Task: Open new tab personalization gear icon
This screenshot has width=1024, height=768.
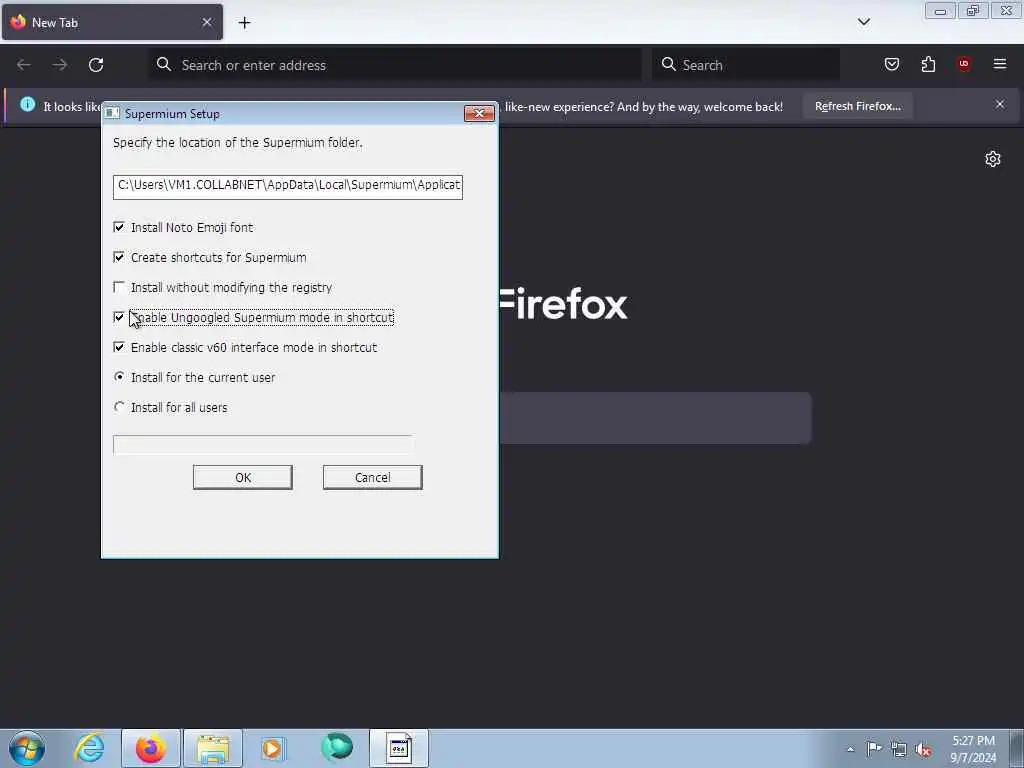Action: pos(993,159)
